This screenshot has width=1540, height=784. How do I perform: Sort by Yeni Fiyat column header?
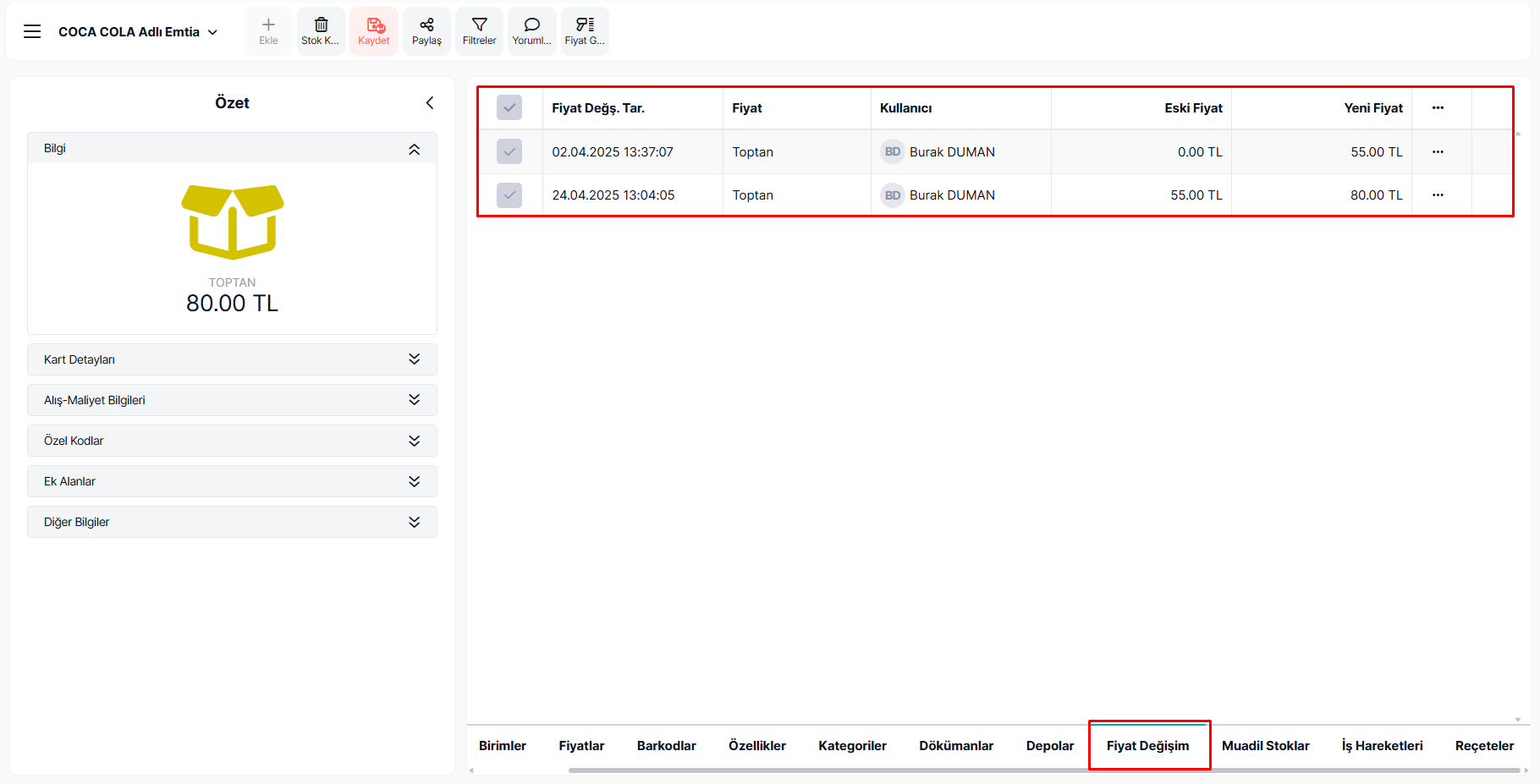tap(1372, 108)
